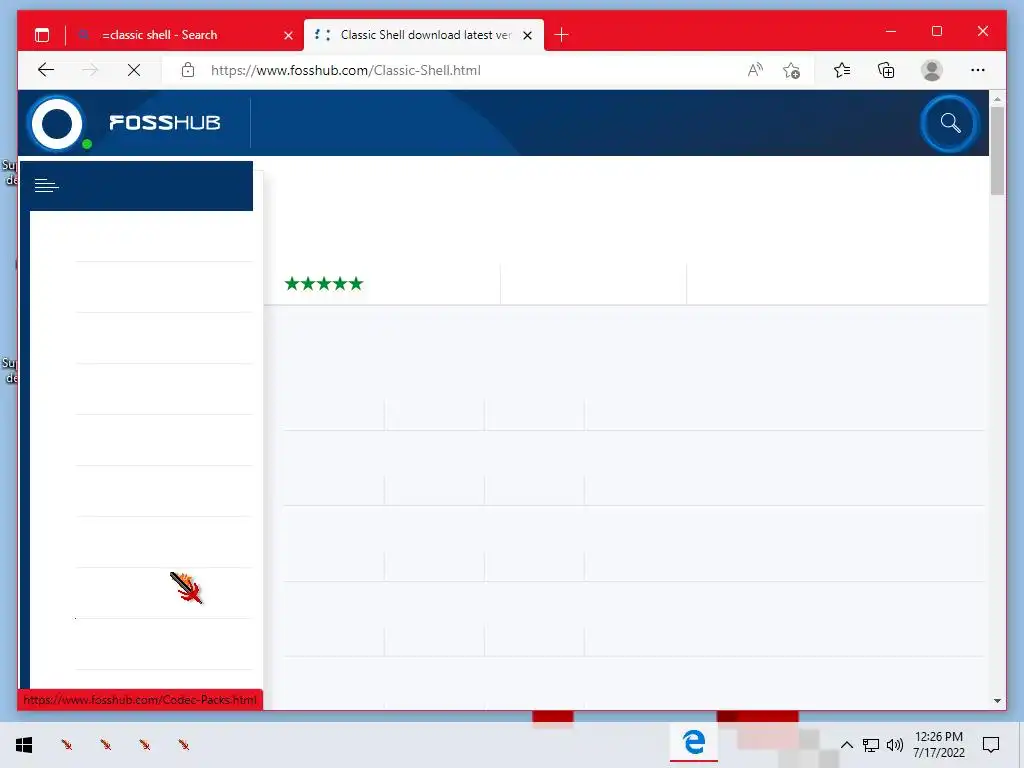Click the FossHub circular logo
The width and height of the screenshot is (1024, 768).
tap(57, 123)
